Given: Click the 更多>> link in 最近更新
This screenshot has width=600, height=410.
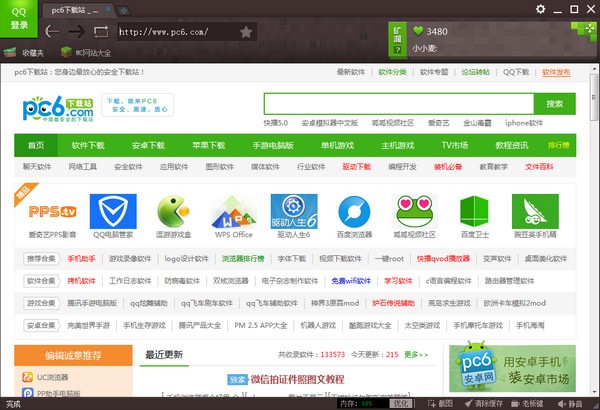Looking at the screenshot, I should point(416,354).
